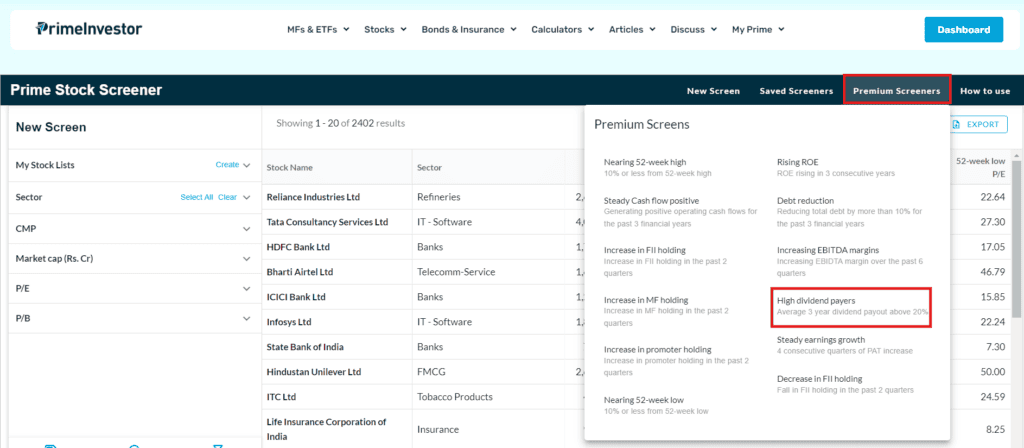
Task: Click the Sector column header
Action: click(429, 168)
